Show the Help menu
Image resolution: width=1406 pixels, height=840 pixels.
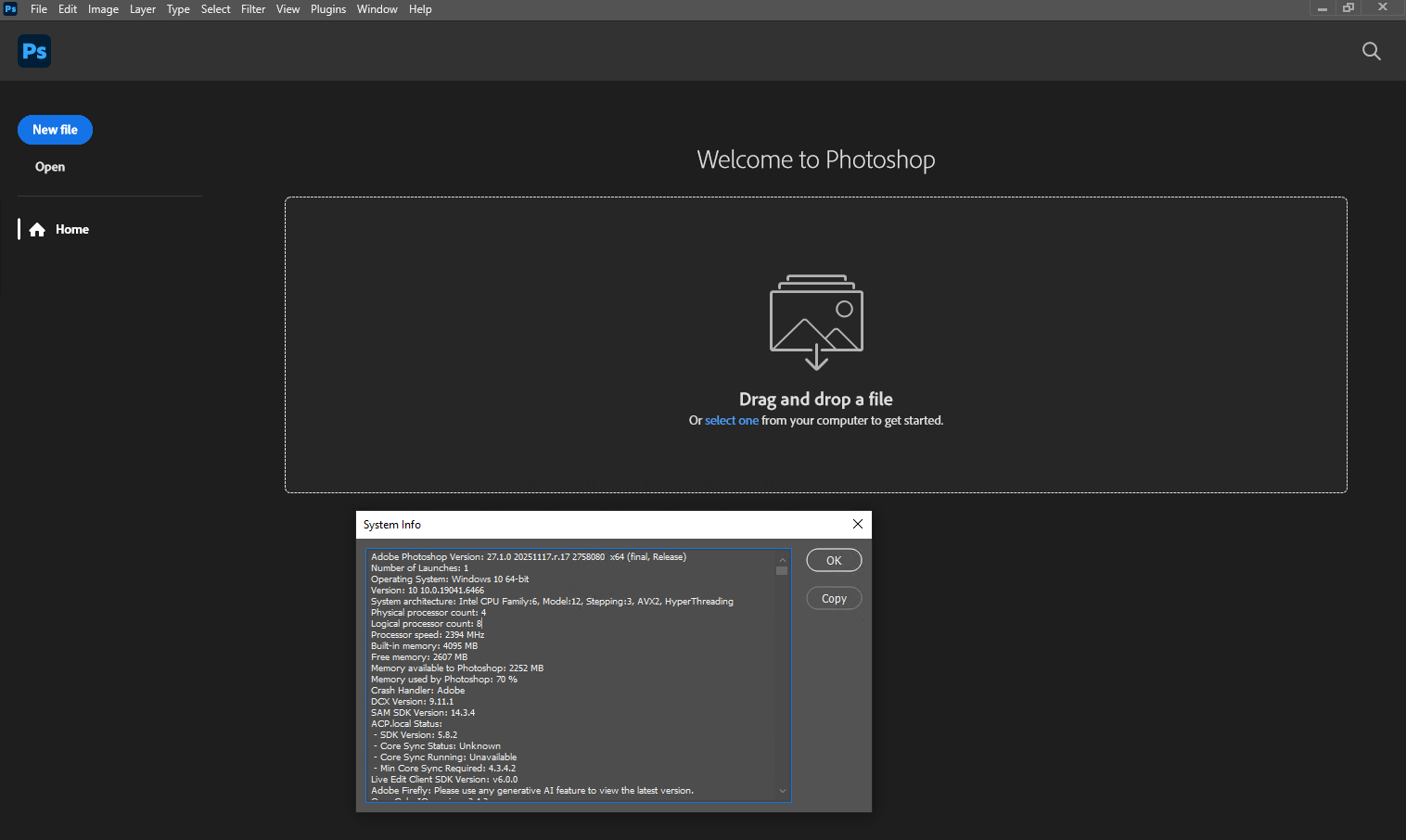pyautogui.click(x=420, y=9)
